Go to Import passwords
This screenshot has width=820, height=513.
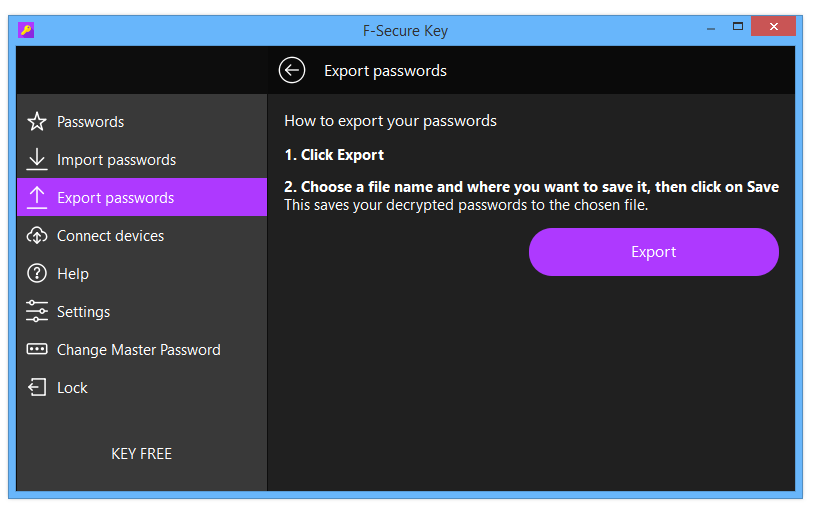142,159
